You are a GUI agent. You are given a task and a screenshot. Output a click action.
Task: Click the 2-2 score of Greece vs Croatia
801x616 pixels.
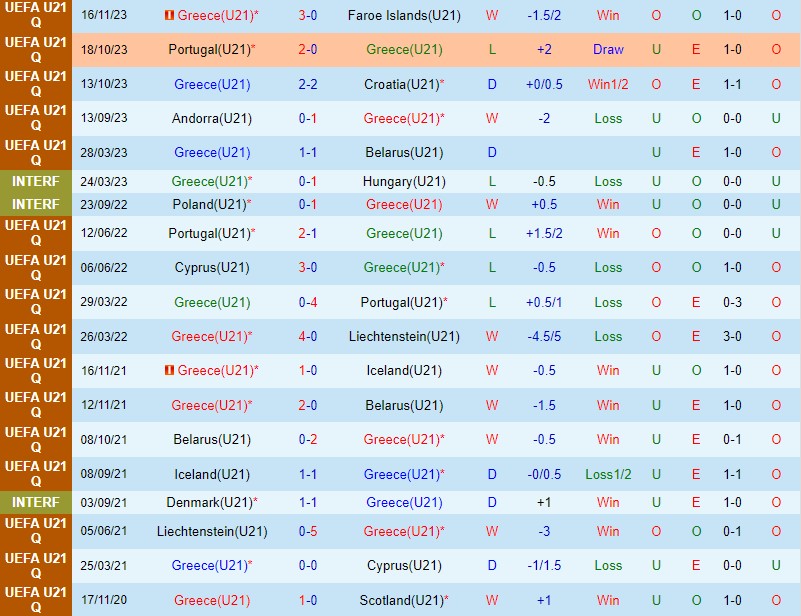(308, 84)
